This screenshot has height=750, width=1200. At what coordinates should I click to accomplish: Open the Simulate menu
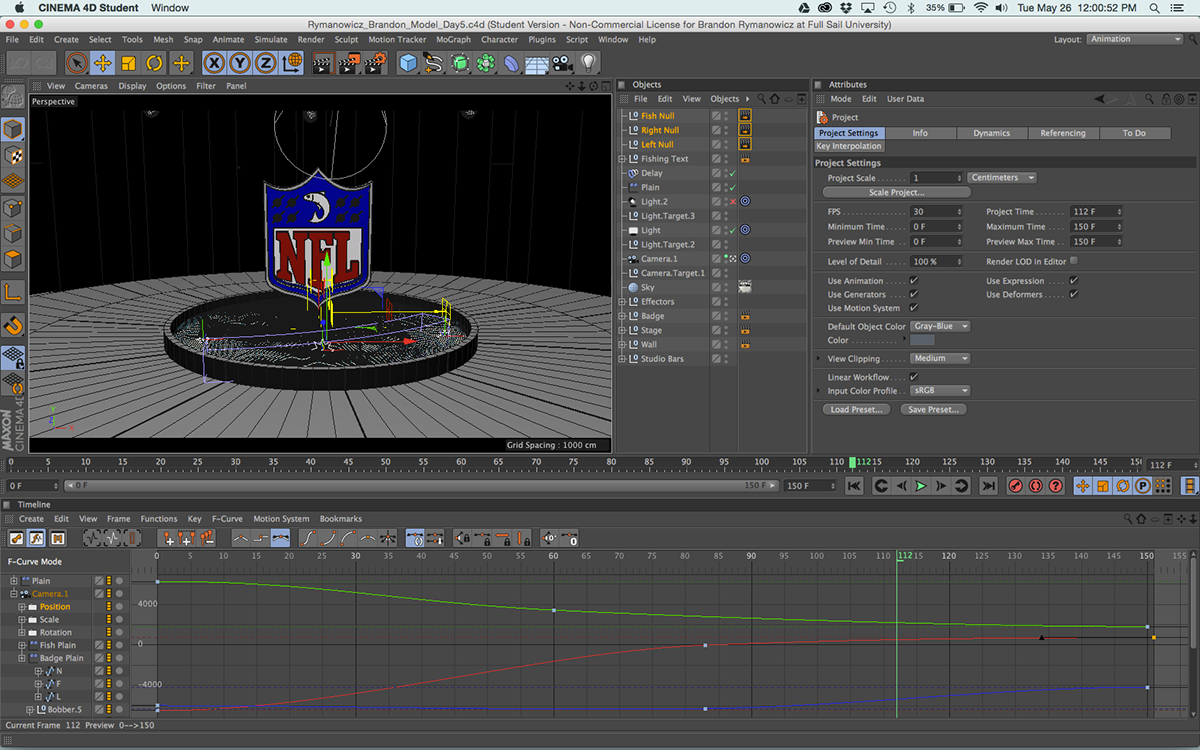tap(271, 40)
